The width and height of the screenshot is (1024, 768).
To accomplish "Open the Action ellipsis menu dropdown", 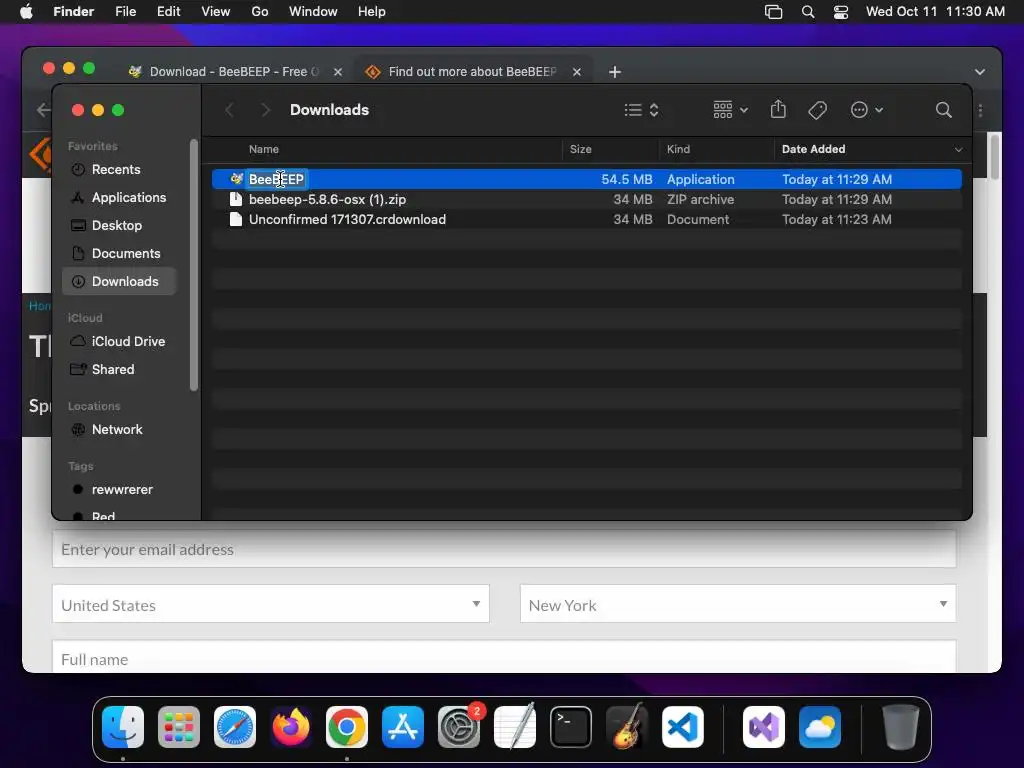I will (x=867, y=110).
